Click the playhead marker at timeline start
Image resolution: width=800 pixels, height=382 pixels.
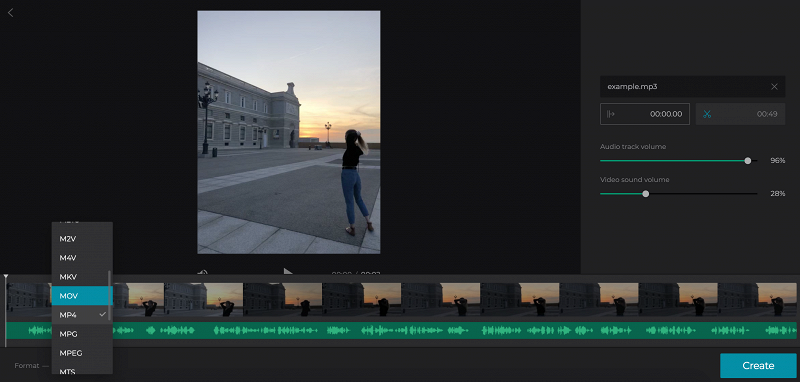(x=6, y=277)
